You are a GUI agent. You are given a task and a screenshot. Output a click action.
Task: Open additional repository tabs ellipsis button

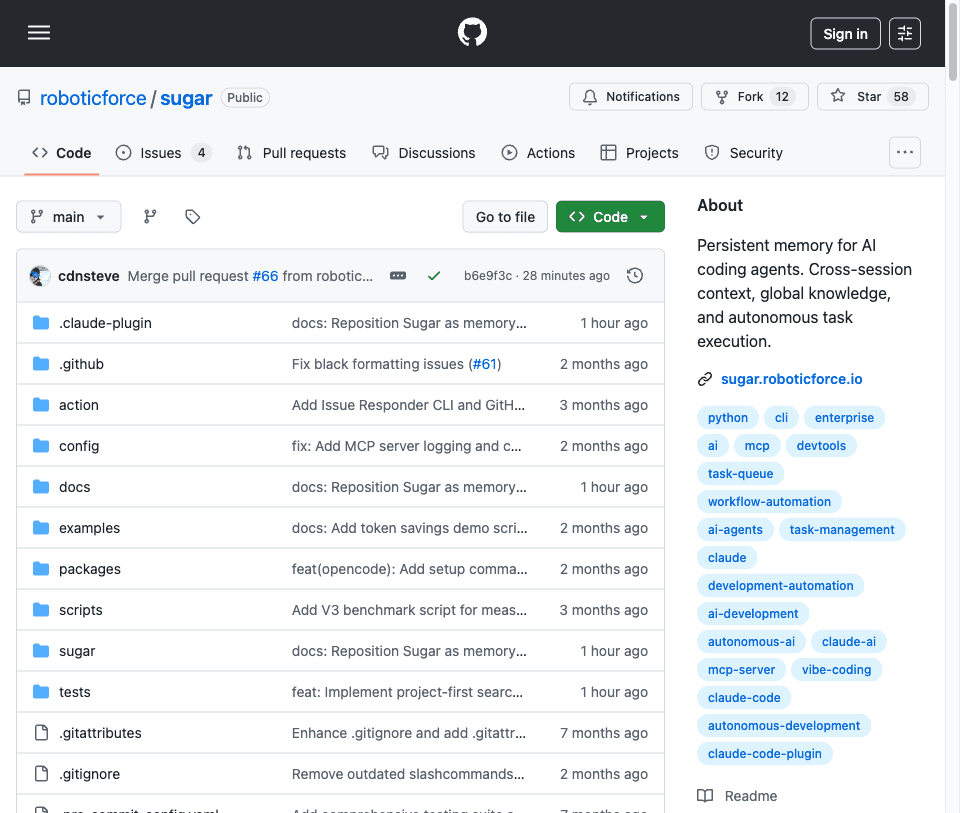click(x=905, y=152)
